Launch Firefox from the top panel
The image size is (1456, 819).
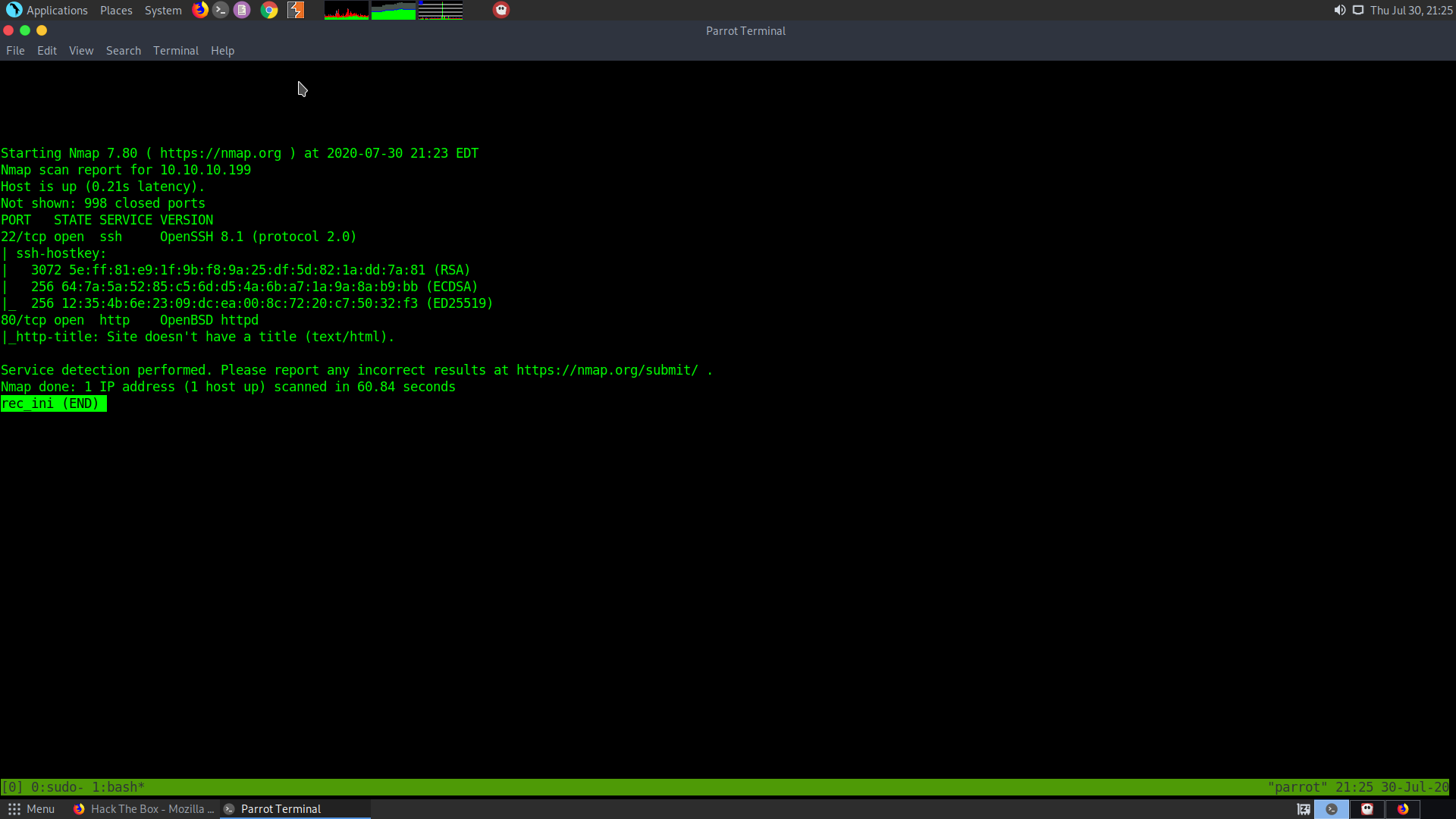(200, 10)
